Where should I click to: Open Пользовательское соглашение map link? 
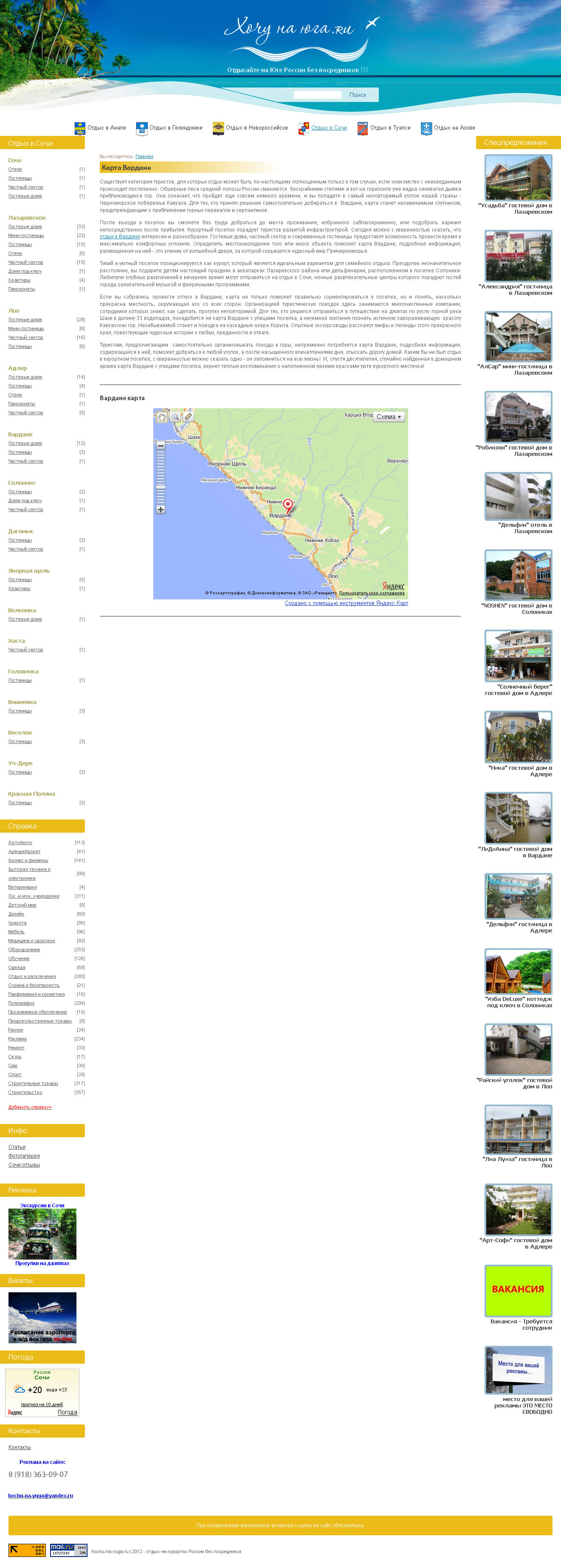(x=372, y=593)
